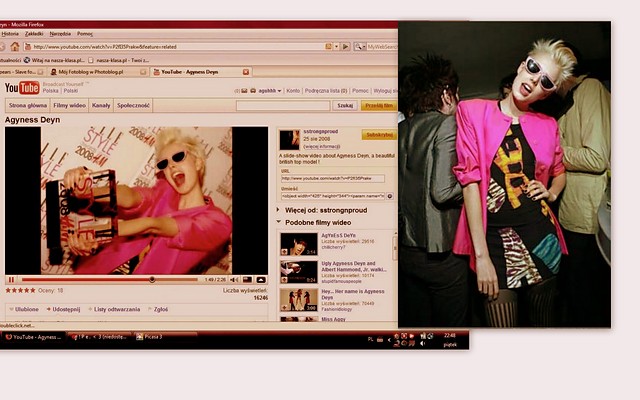Open 'Podręczna lista (0)' link

pos(326,91)
